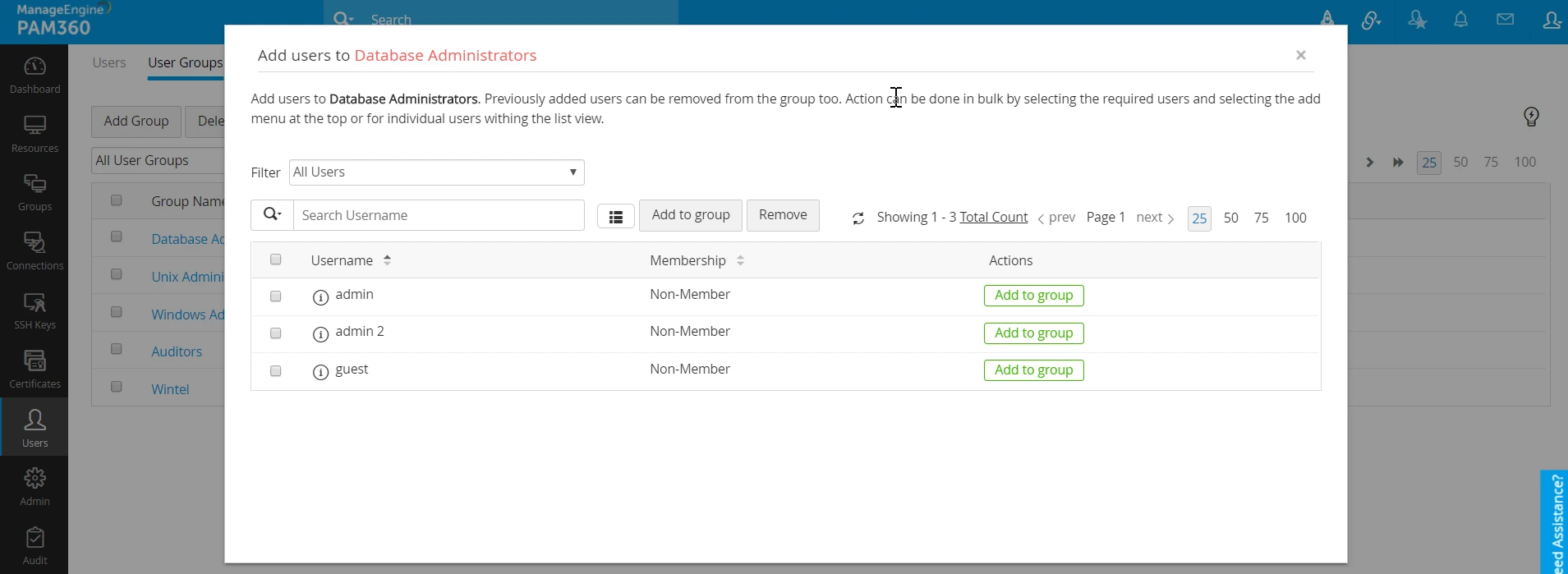Click the Add Group button in background
The height and width of the screenshot is (574, 1568).
(x=136, y=122)
